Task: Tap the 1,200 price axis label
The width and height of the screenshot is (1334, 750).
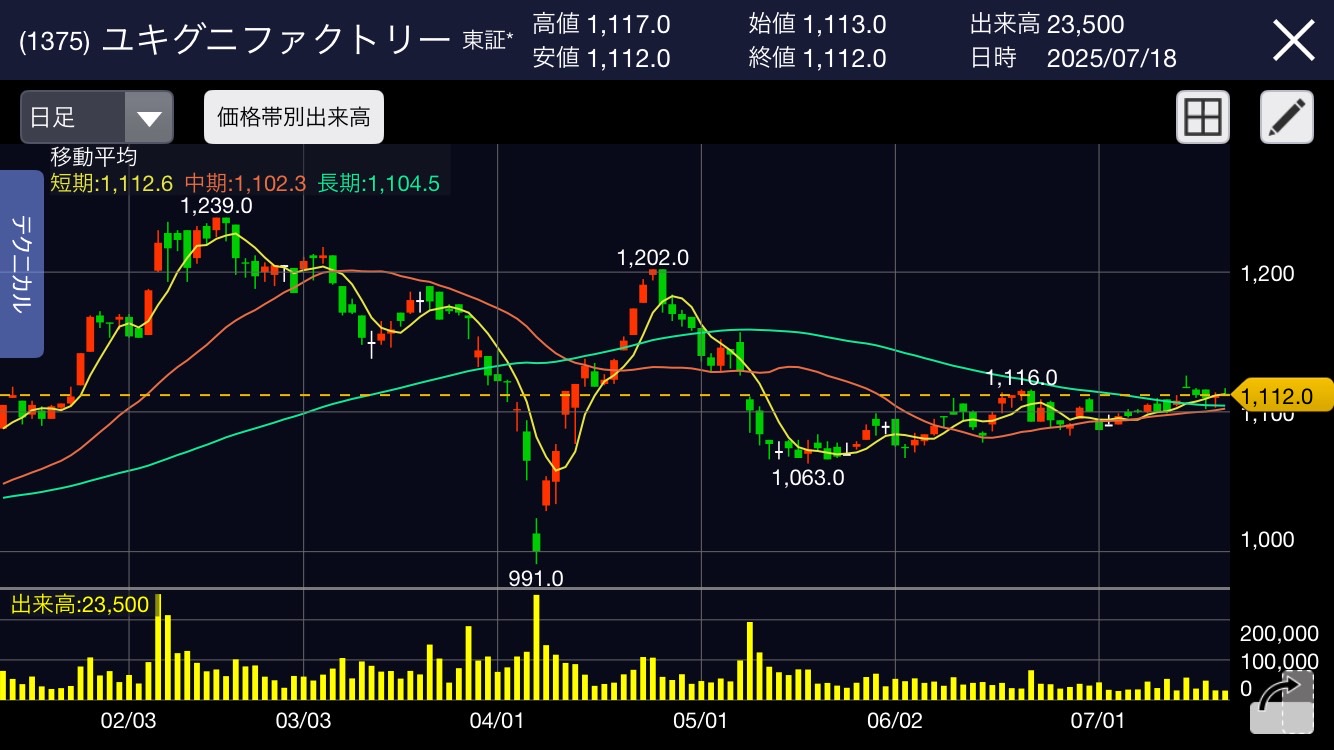Action: [1267, 273]
